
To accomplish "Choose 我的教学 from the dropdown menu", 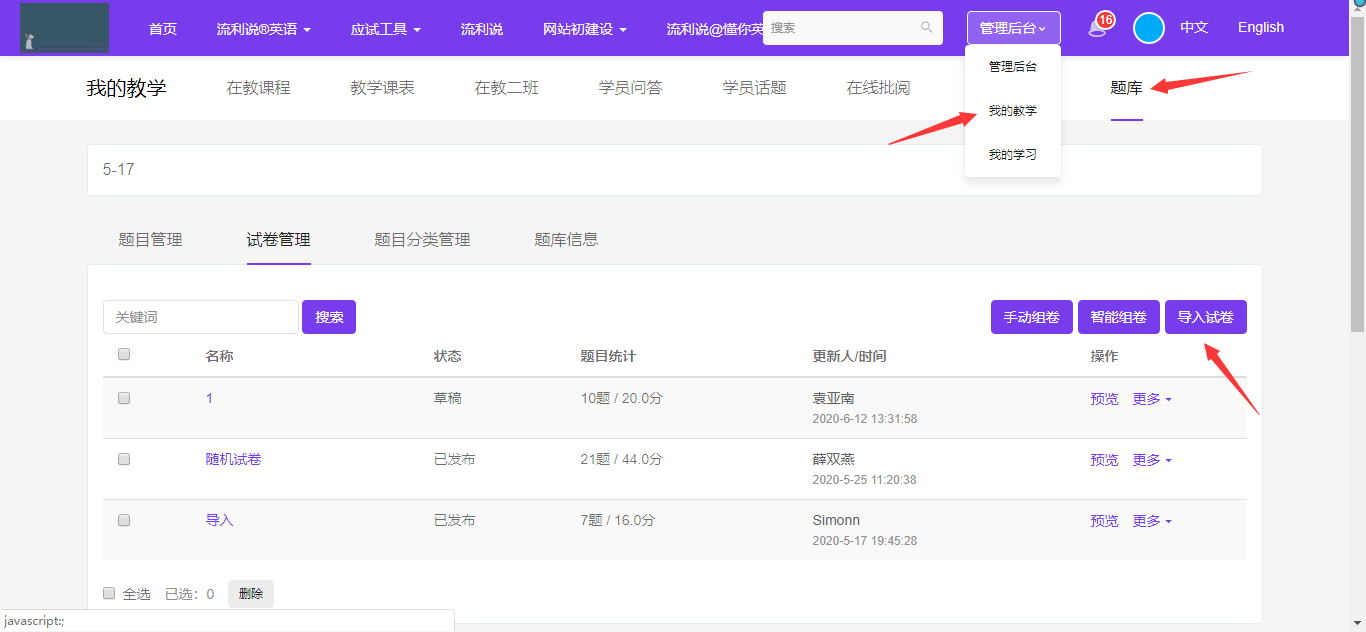I will point(1012,111).
